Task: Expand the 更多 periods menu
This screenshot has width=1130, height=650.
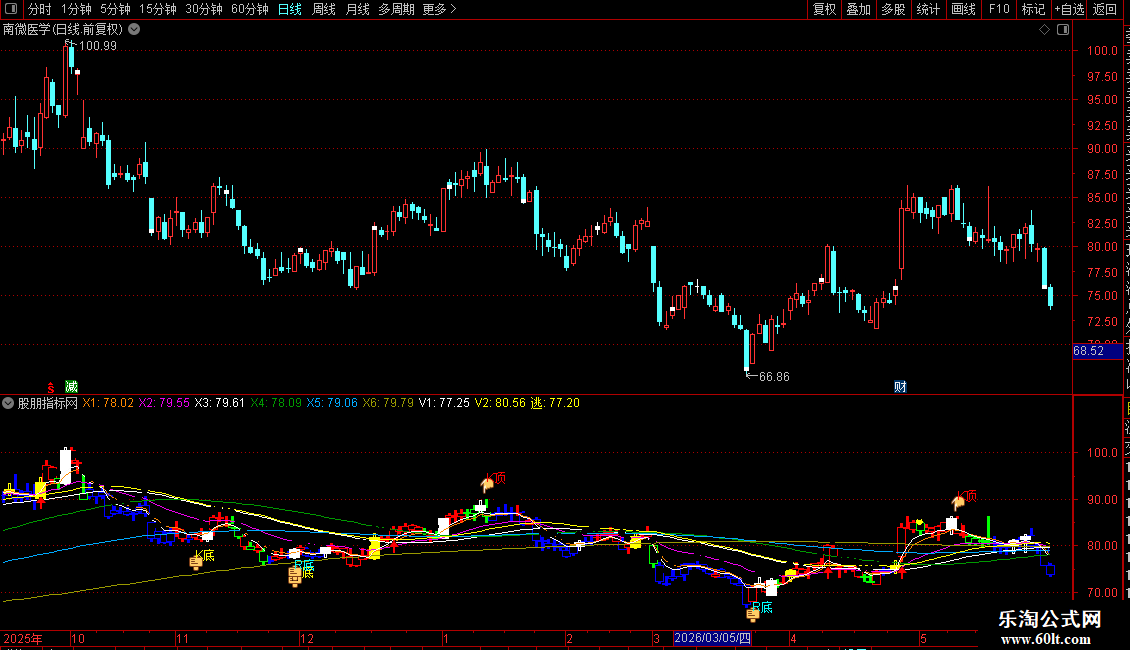Action: pyautogui.click(x=440, y=9)
